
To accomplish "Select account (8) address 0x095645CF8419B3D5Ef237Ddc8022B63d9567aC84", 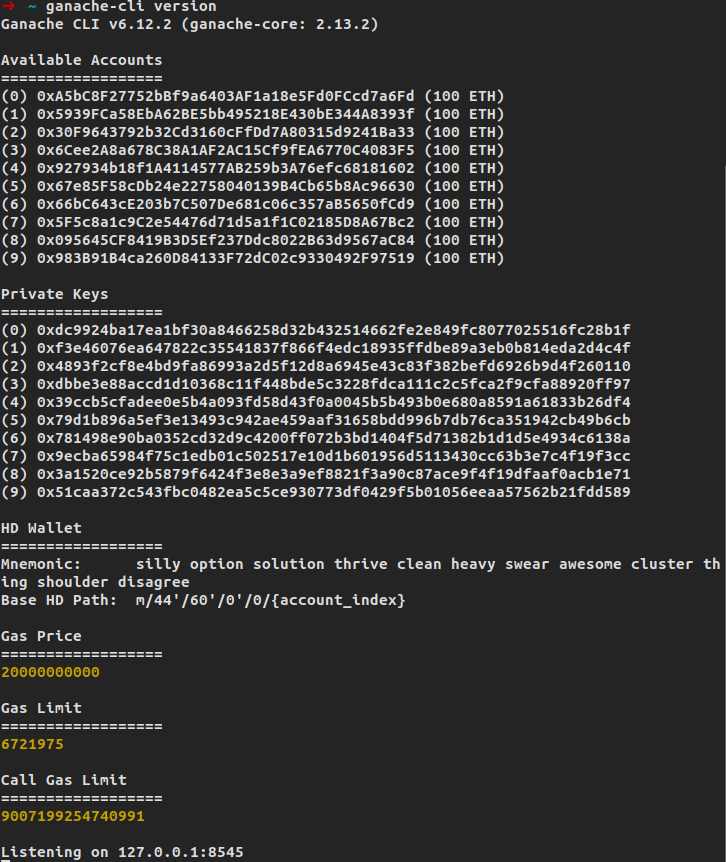I will [x=225, y=240].
